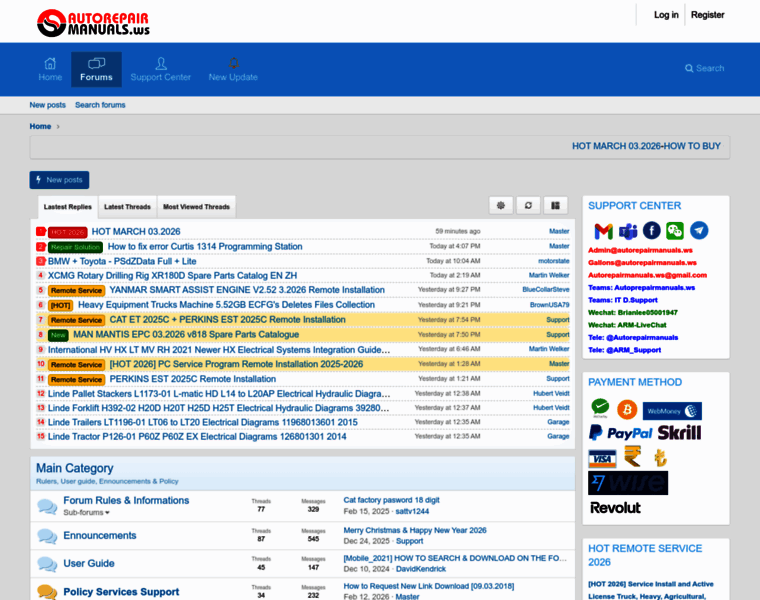Open the HOT MARCH 03.2026 thread
Screen dimensions: 760x600
136,231
